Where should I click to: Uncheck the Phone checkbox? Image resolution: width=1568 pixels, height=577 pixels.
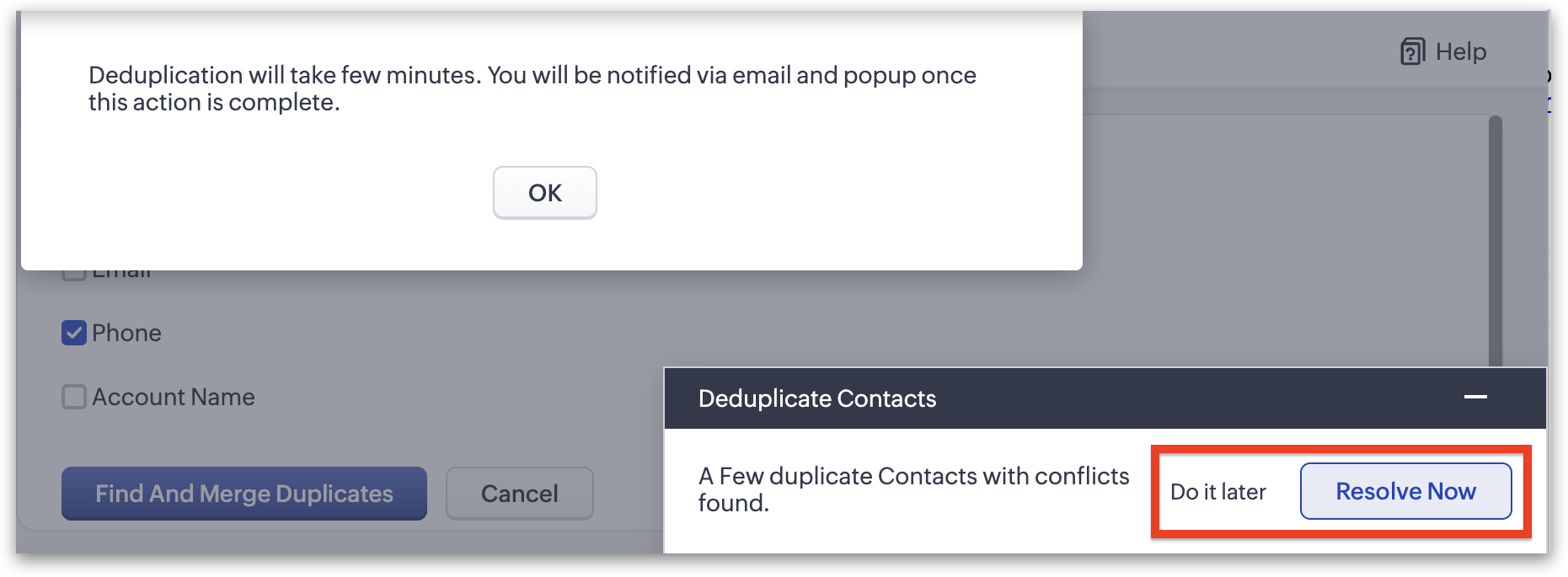pos(74,333)
